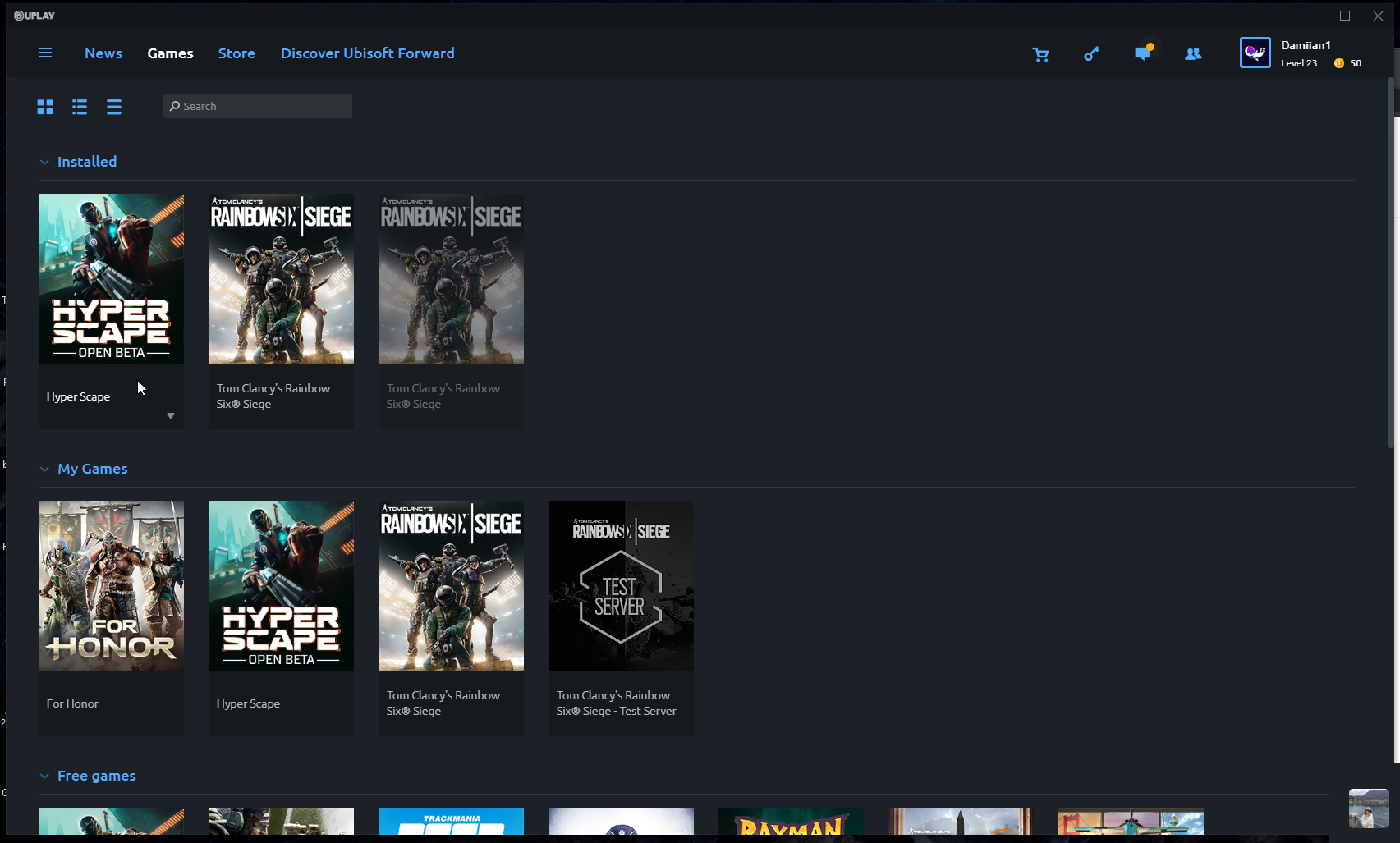Viewport: 1400px width, 843px height.
Task: Select the For Honor game cover
Action: [111, 586]
